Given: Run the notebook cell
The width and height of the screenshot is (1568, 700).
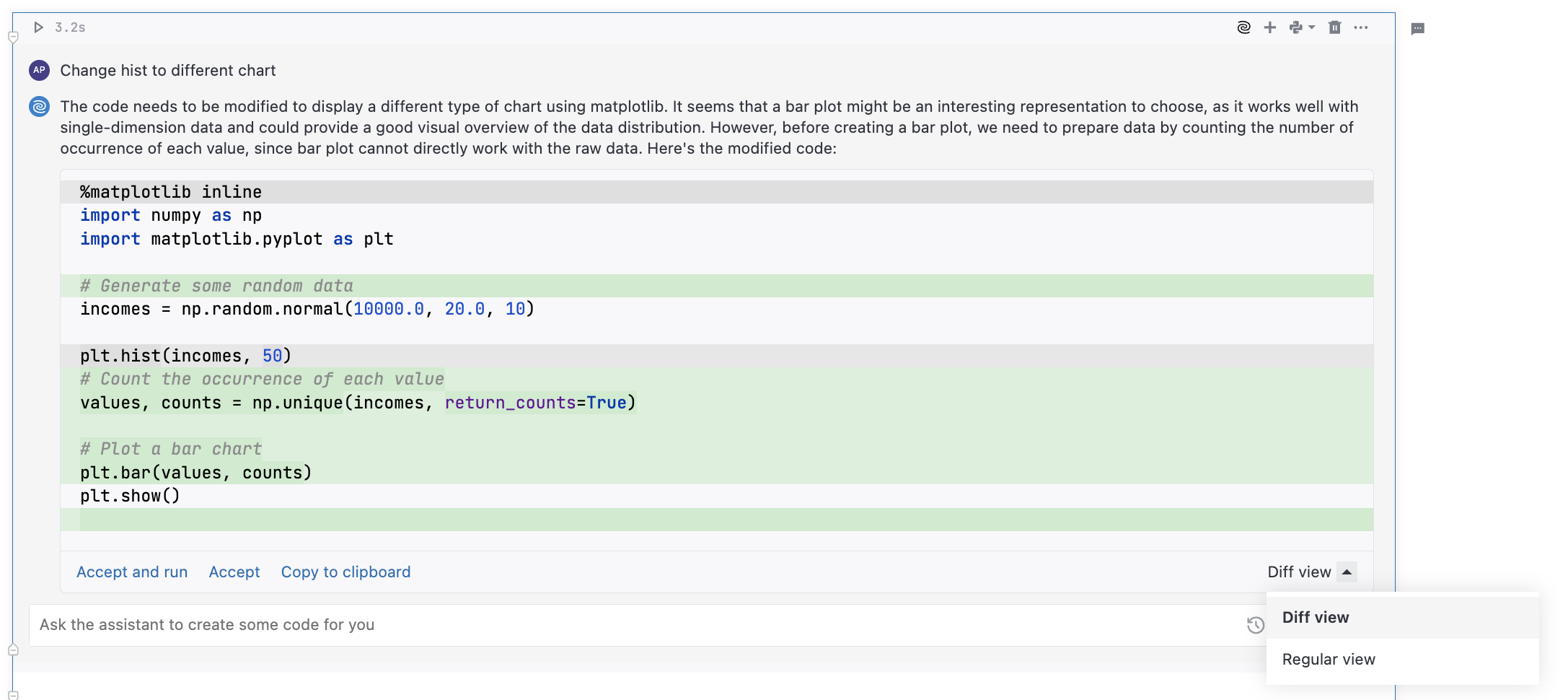Looking at the screenshot, I should [x=38, y=27].
